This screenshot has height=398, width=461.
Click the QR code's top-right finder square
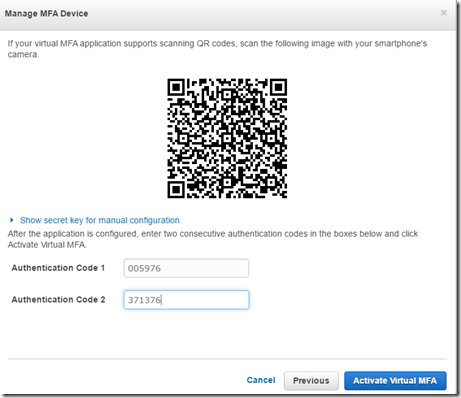(278, 87)
